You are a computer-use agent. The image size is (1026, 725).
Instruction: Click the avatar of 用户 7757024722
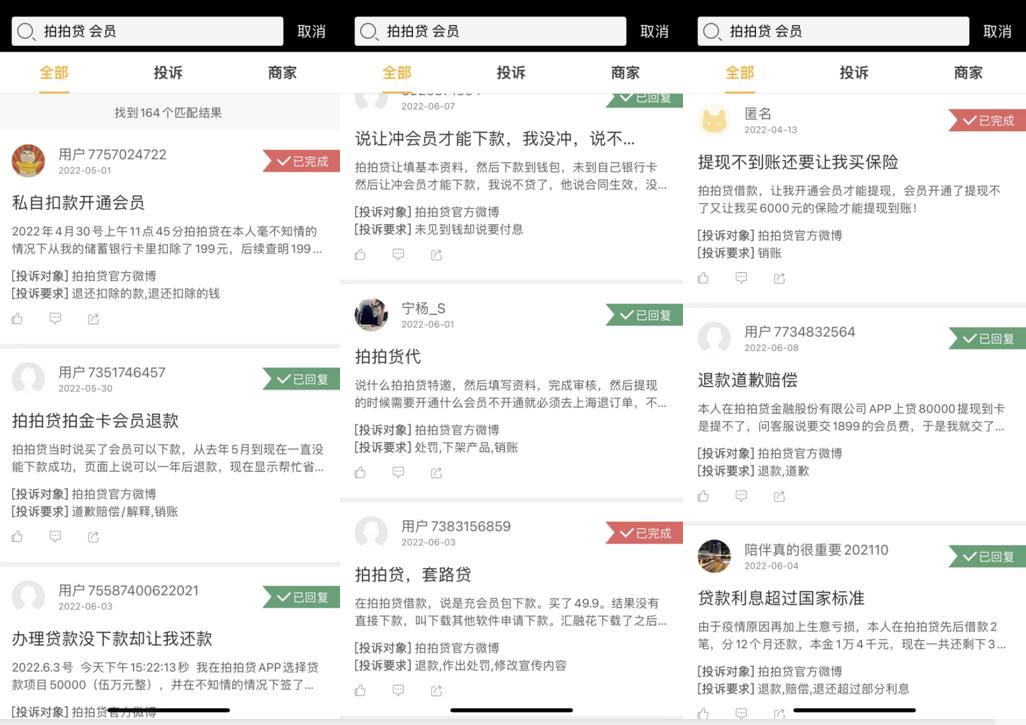[x=29, y=161]
